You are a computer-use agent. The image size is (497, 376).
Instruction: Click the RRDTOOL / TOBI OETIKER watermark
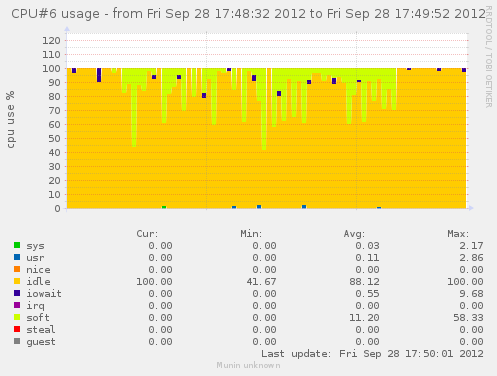(x=489, y=57)
